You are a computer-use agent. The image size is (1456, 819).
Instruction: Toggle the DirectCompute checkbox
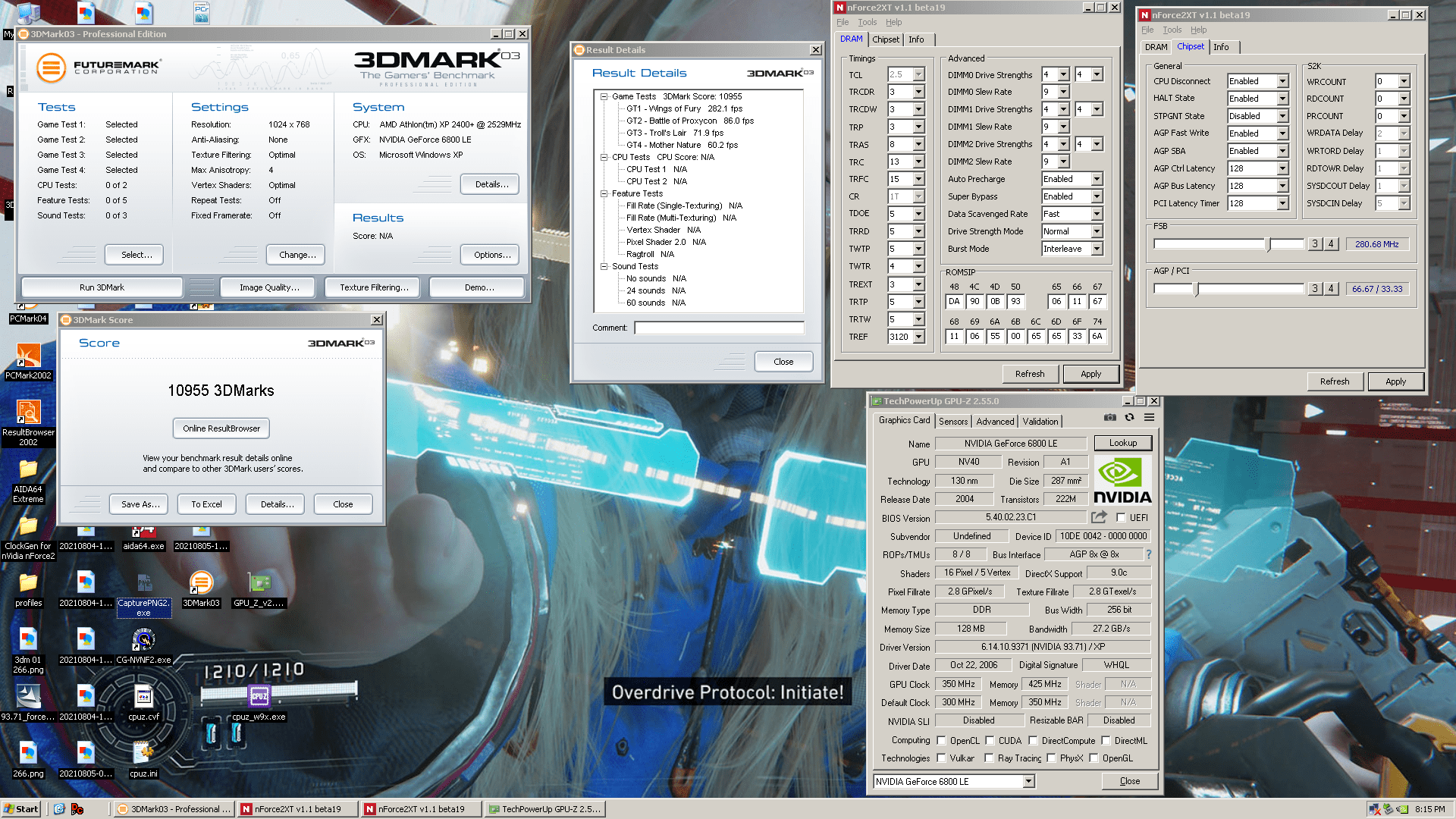click(x=1033, y=741)
